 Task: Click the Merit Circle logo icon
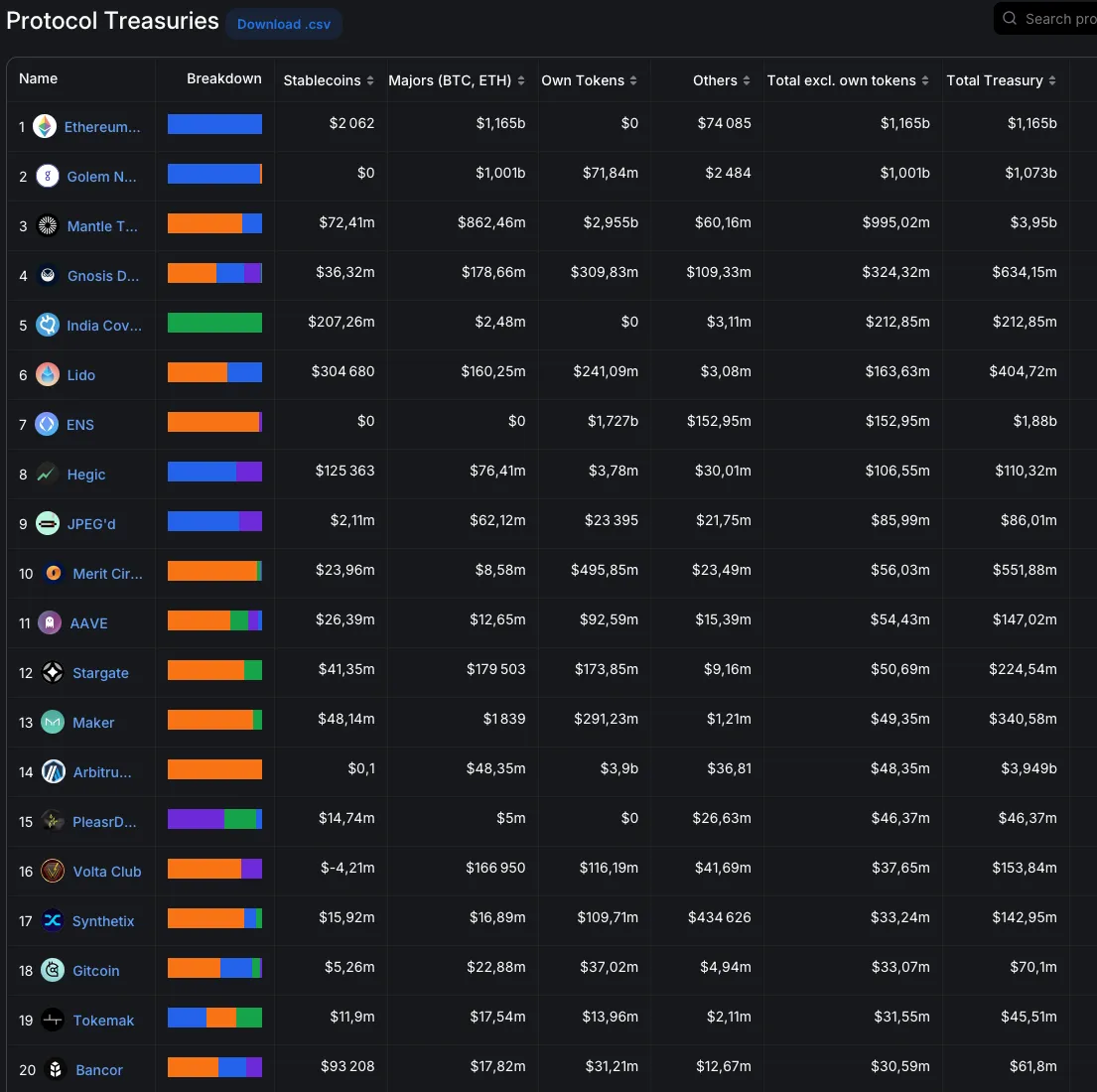point(54,574)
